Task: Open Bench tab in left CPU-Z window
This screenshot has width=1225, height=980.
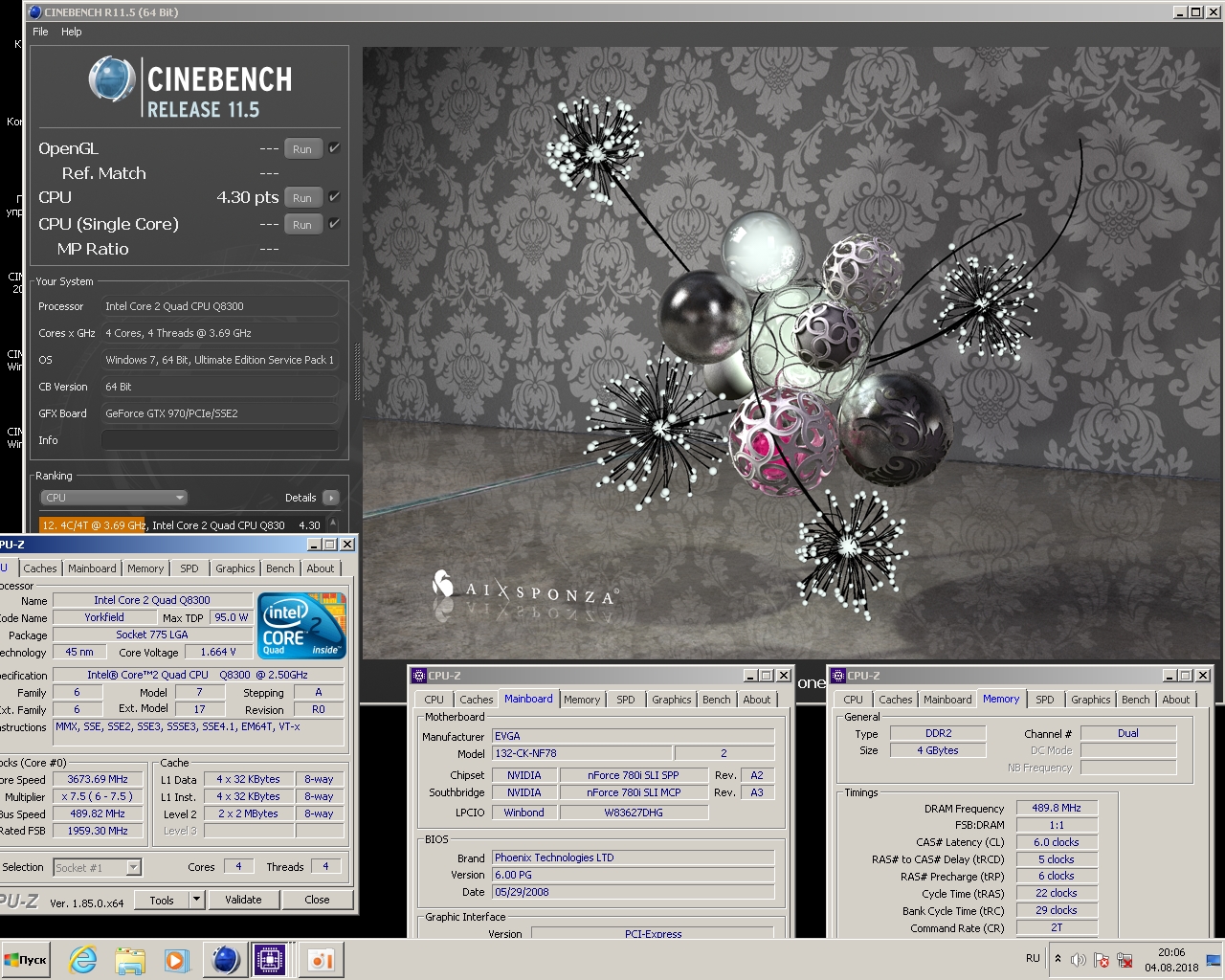Action: pyautogui.click(x=280, y=568)
